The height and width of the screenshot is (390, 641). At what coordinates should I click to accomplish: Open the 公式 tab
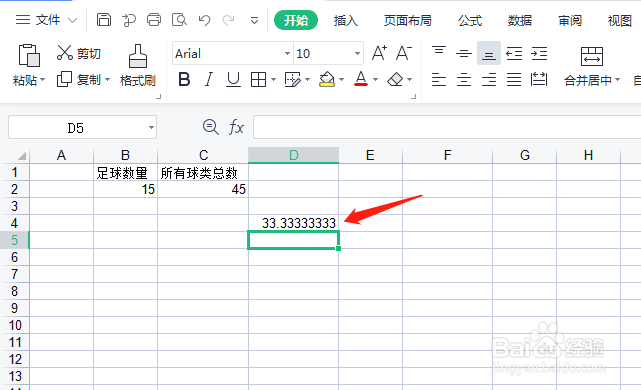point(470,20)
